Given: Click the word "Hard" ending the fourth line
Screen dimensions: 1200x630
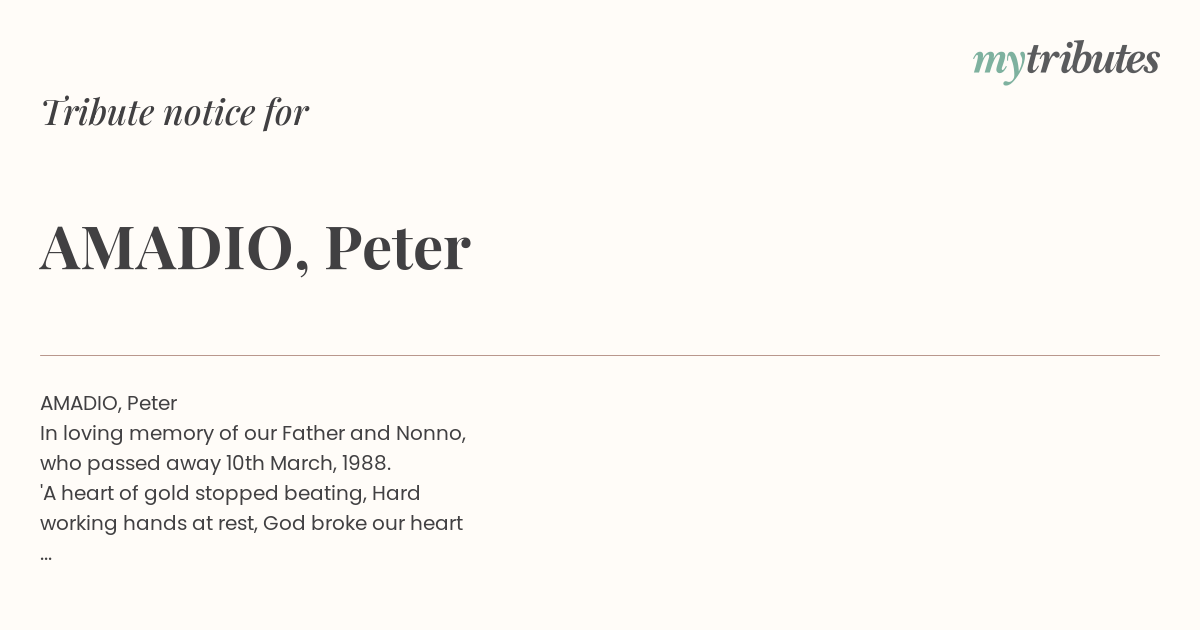Looking at the screenshot, I should coord(396,493).
